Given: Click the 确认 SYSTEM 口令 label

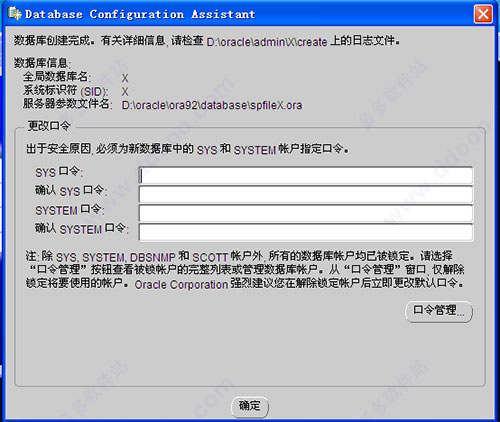Looking at the screenshot, I should [x=82, y=229].
